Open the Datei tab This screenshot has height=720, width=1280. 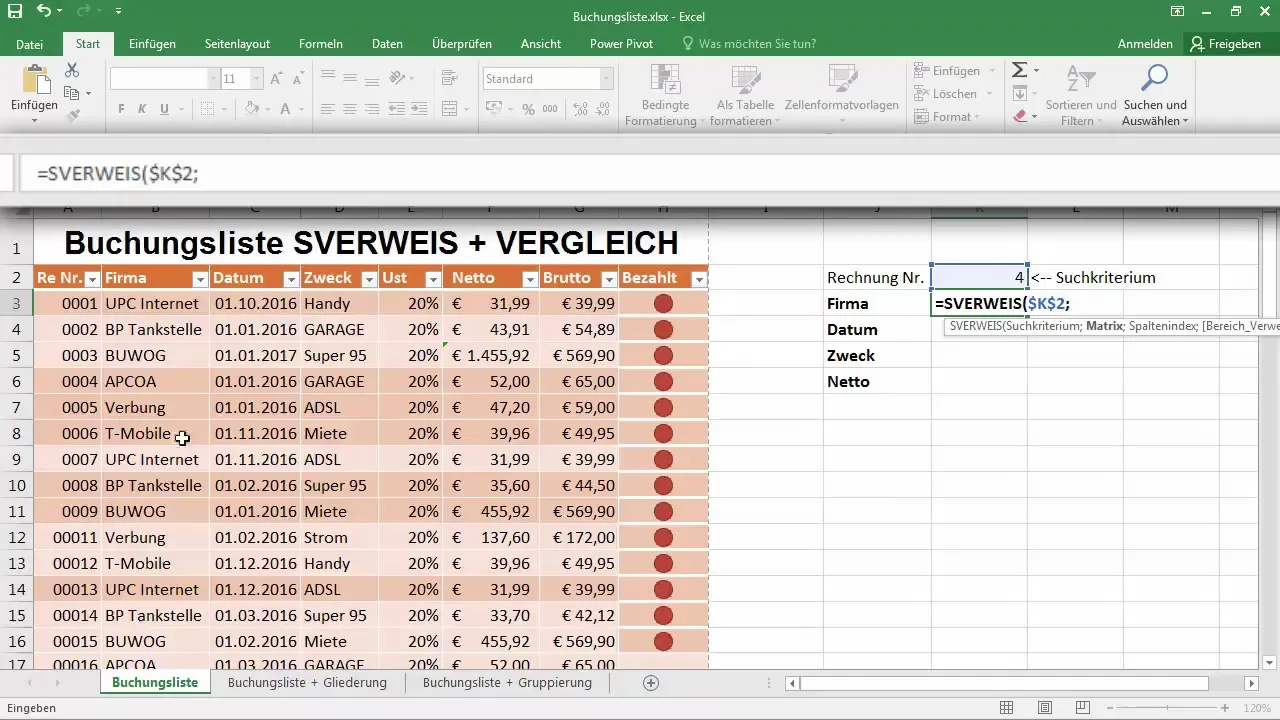[x=30, y=44]
